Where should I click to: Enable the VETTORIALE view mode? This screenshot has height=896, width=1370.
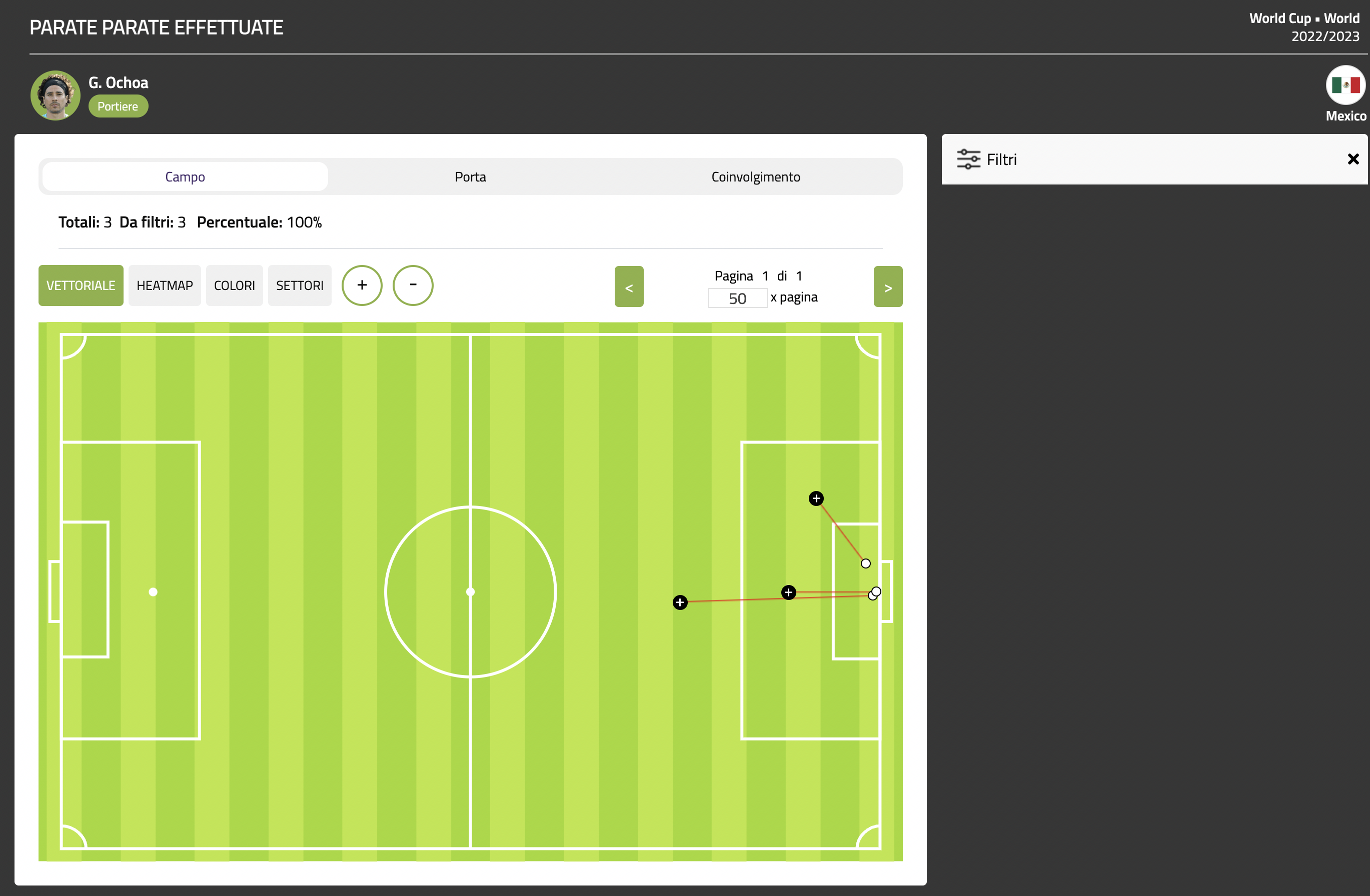click(81, 285)
